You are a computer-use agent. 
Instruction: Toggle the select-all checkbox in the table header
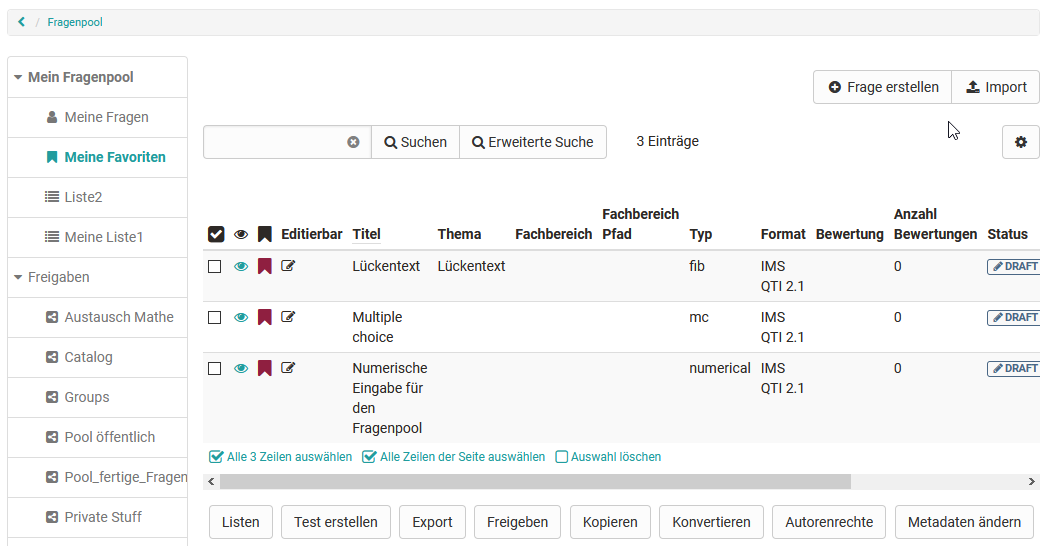click(x=216, y=234)
